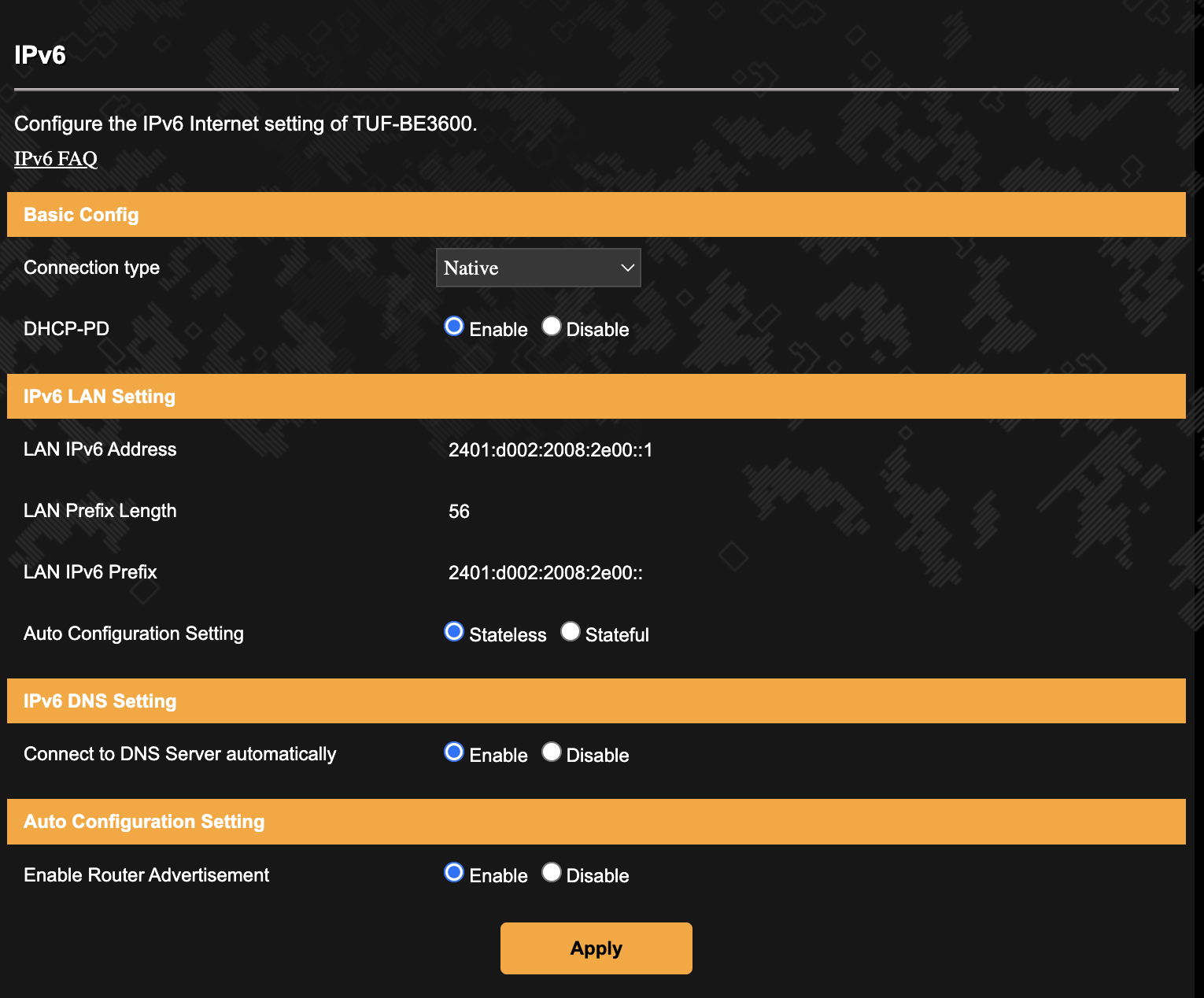This screenshot has width=1204, height=998.
Task: Open the IPv6 FAQ link
Action: pyautogui.click(x=56, y=158)
